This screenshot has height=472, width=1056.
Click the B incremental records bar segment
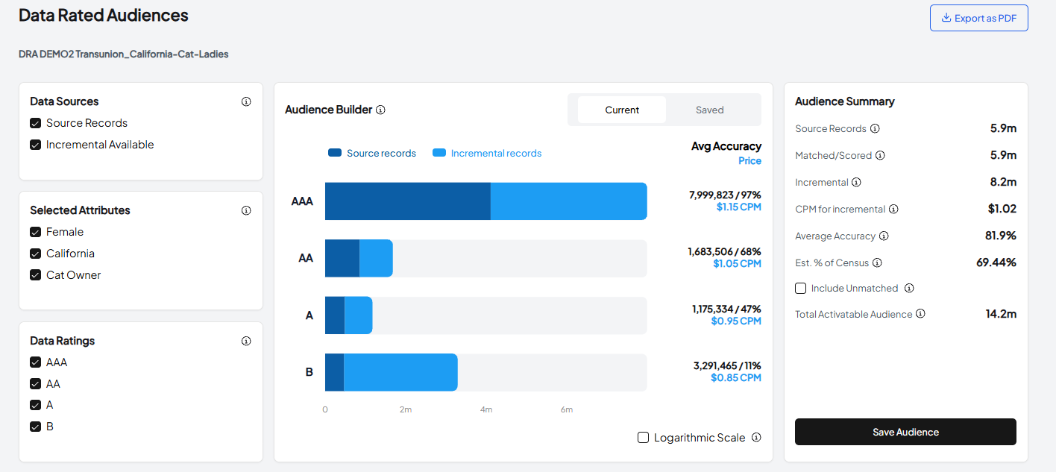pos(401,372)
